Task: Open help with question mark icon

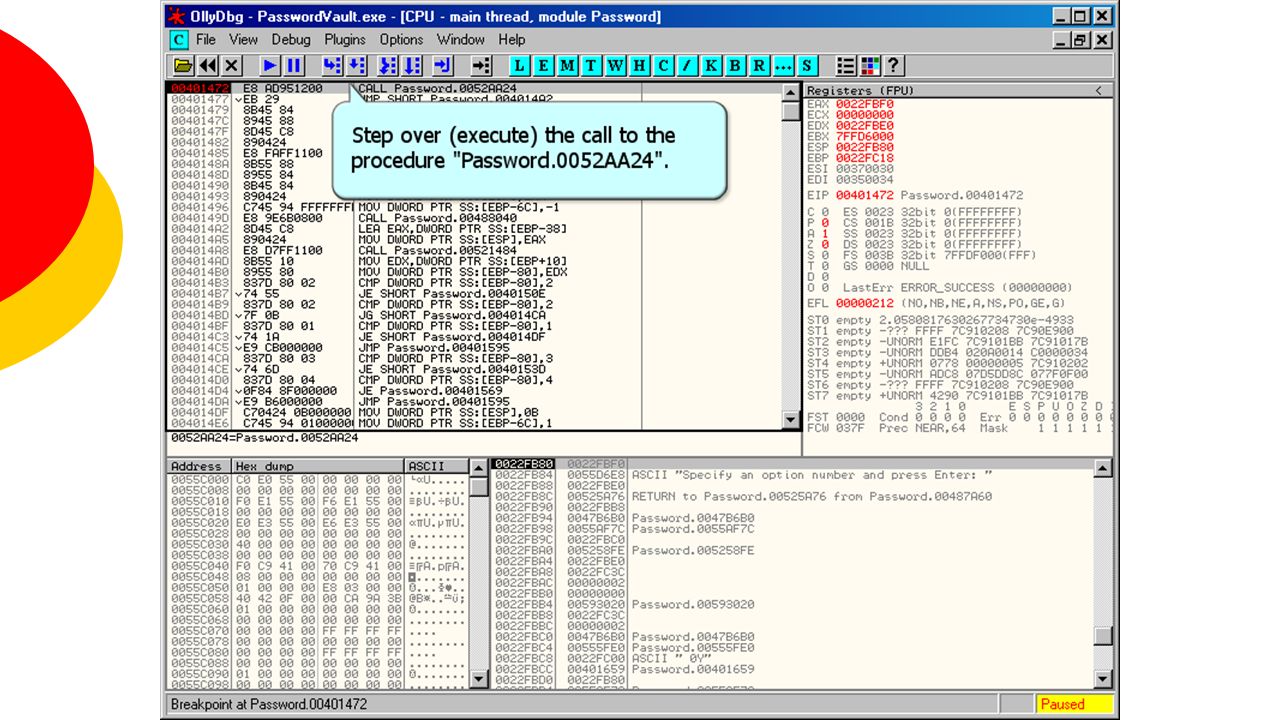Action: (894, 66)
